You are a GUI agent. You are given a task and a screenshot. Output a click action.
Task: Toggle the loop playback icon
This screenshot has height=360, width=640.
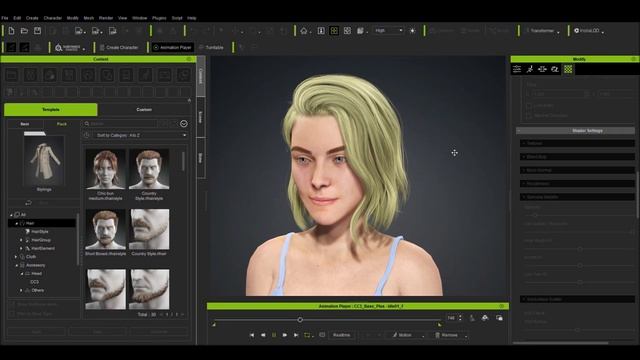click(307, 335)
